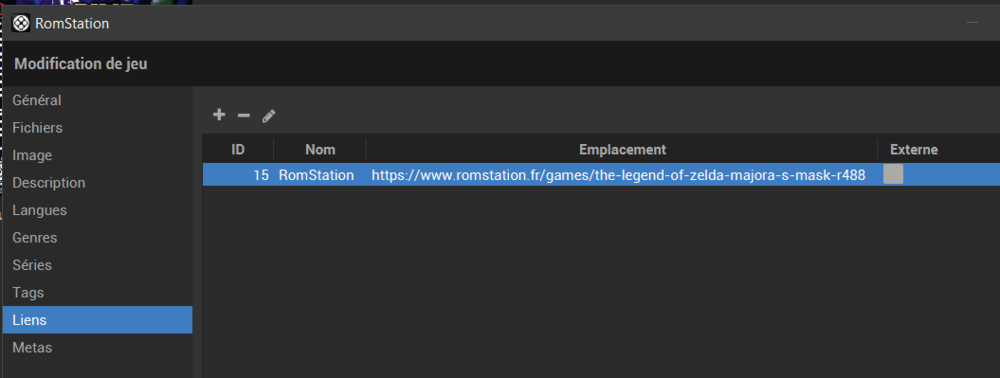Select the romstation.fr majora-s-mask URL cell
The width and height of the screenshot is (1000, 378).
622,175
